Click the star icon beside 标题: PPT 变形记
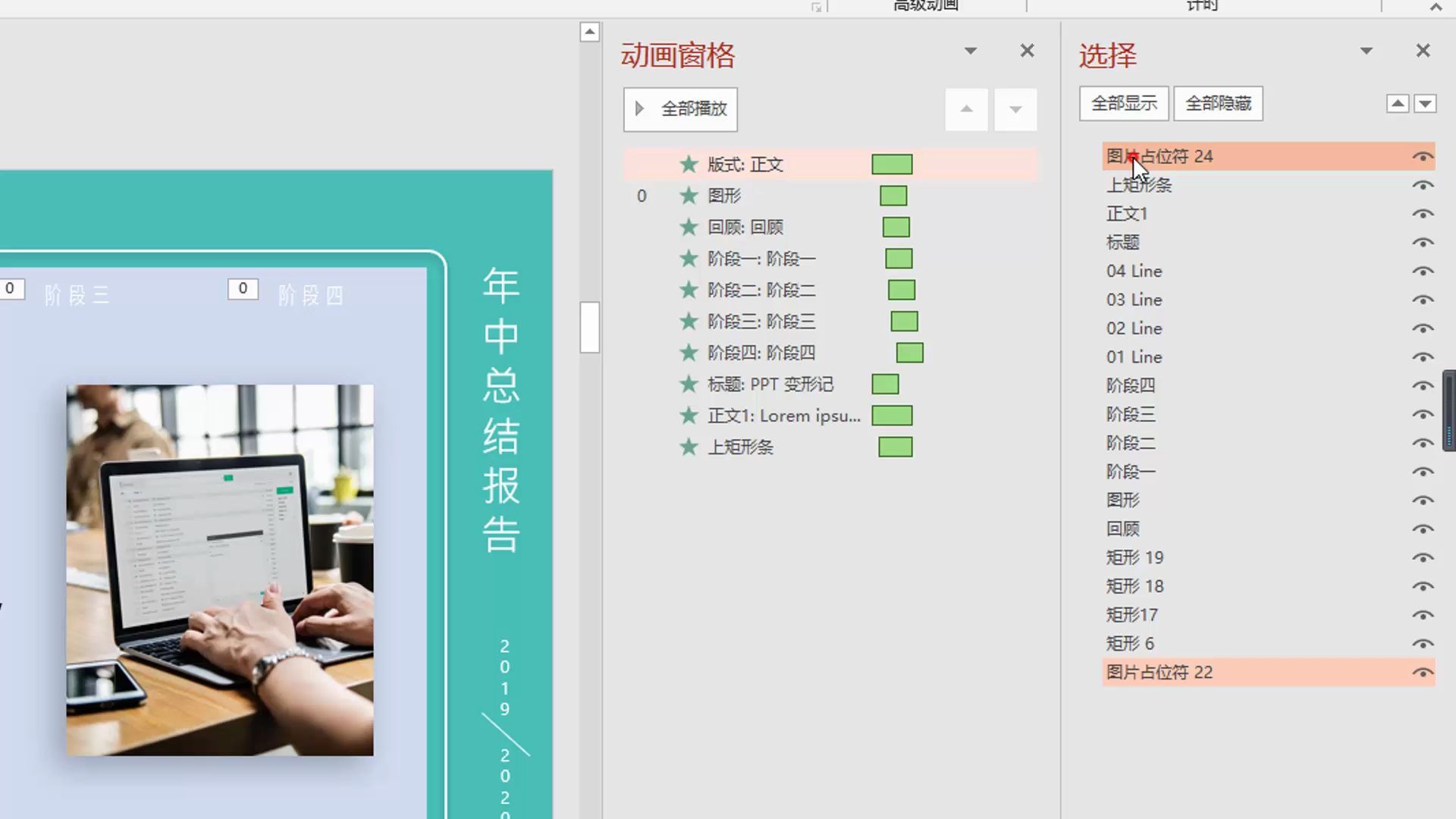Viewport: 1456px width, 819px height. tap(689, 384)
